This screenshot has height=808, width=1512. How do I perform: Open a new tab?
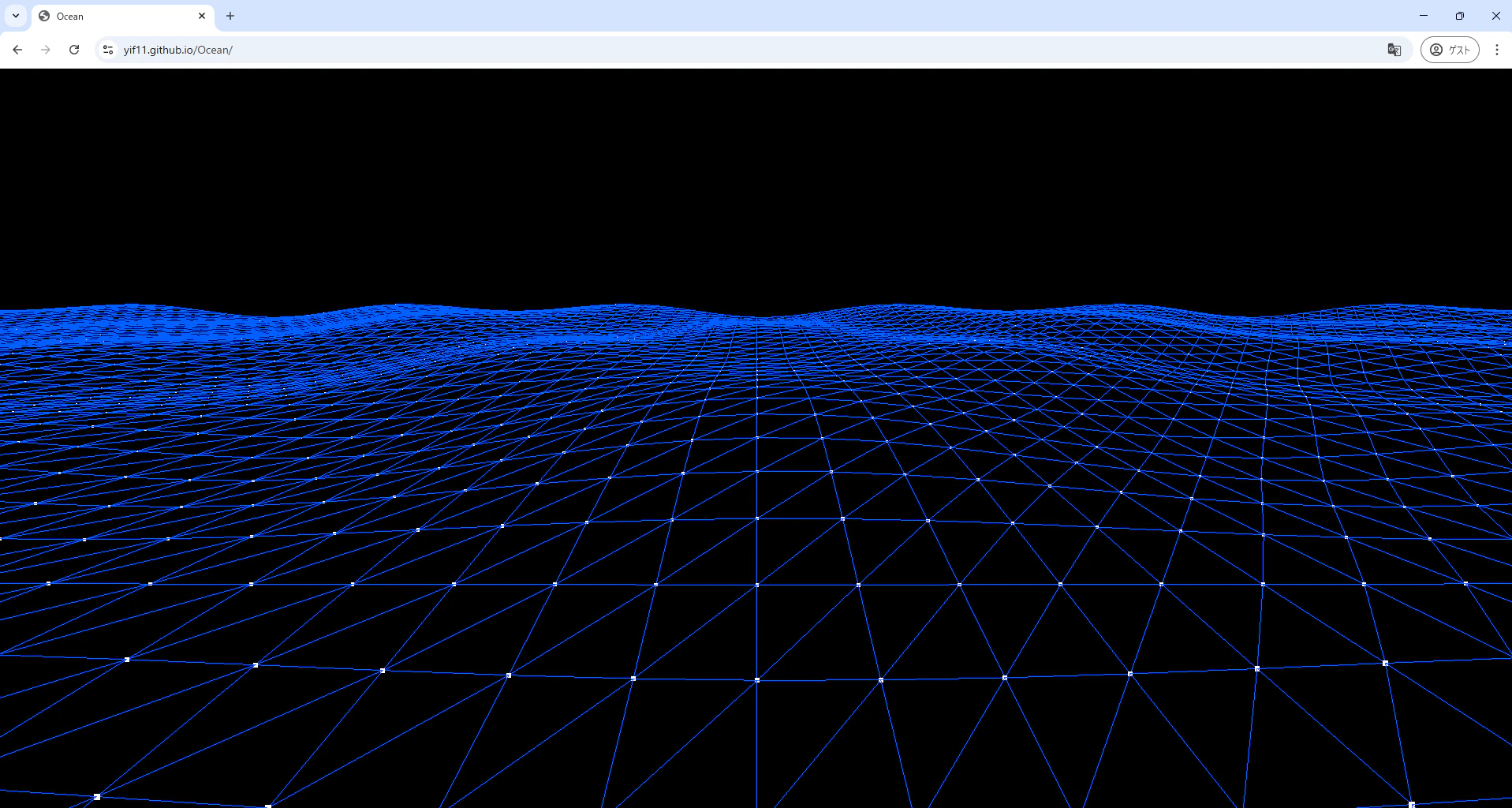pos(230,16)
